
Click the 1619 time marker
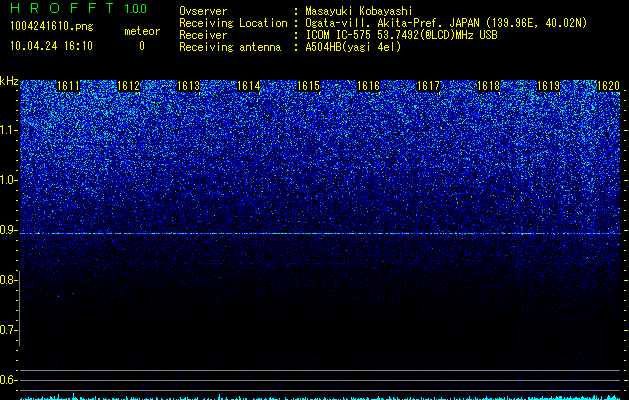[548, 86]
